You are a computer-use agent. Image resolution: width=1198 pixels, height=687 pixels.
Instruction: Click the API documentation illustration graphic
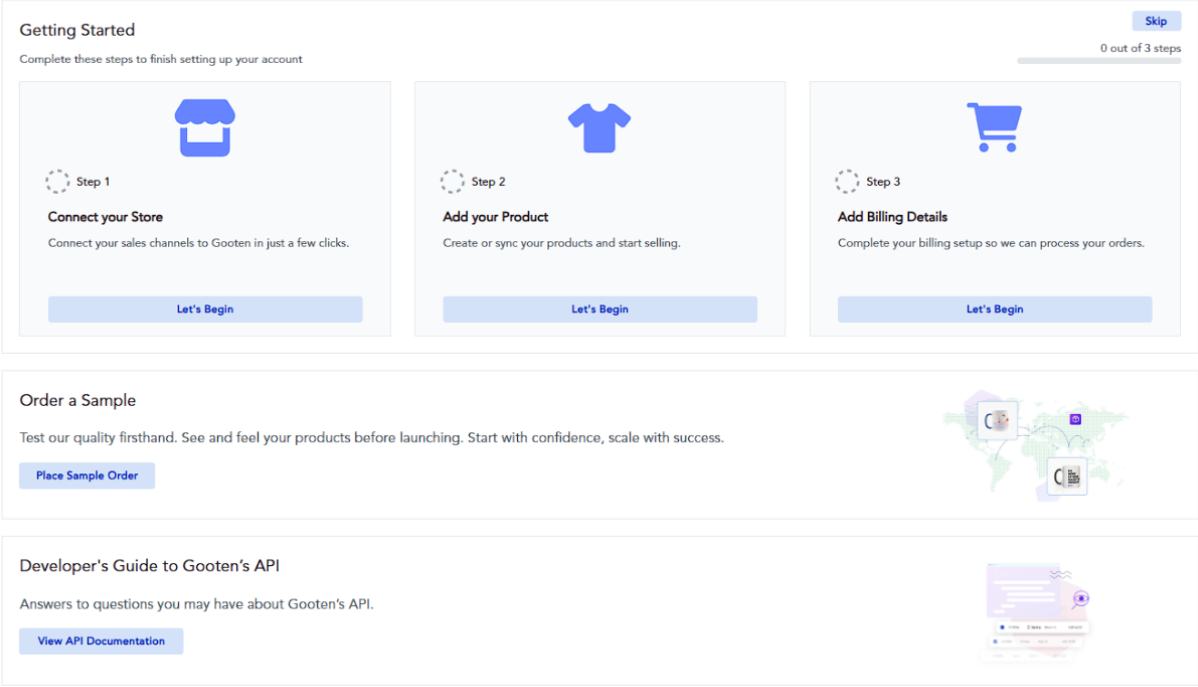tap(1036, 610)
